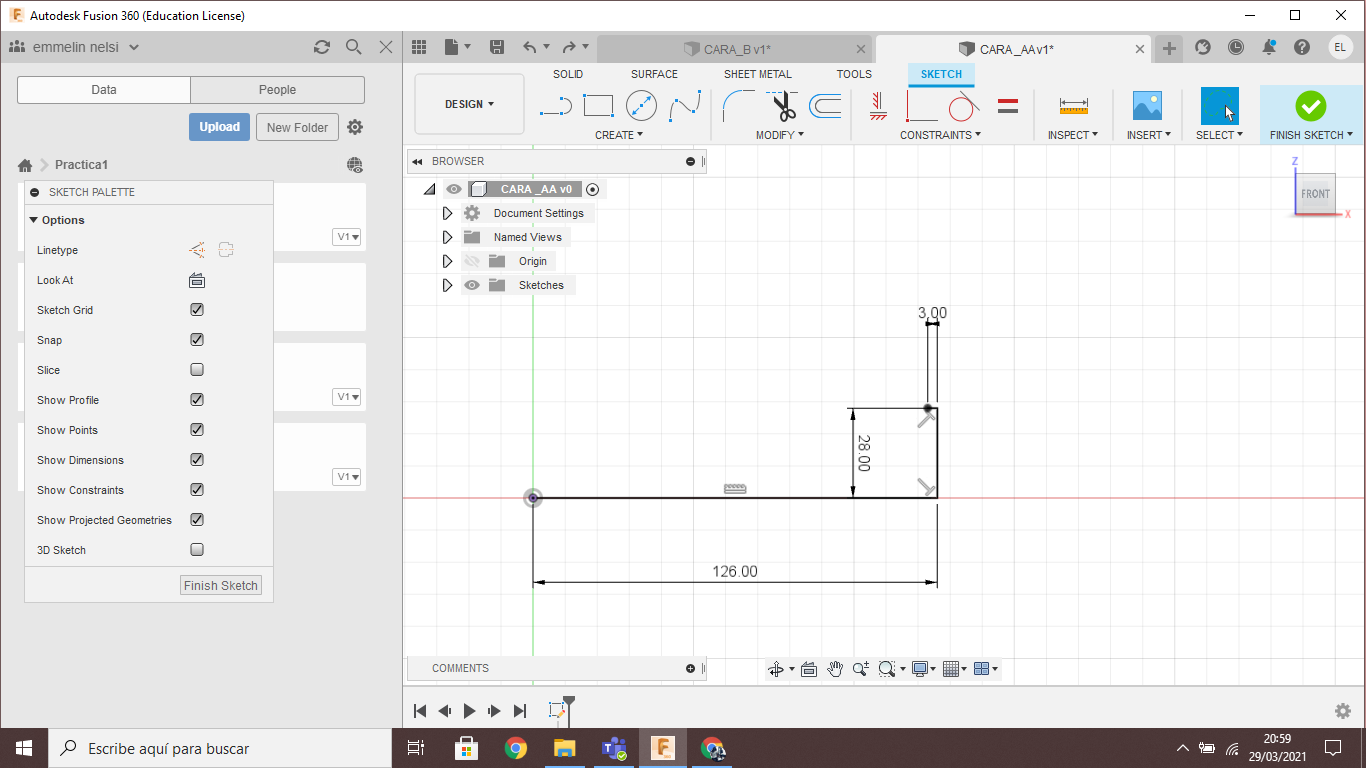Open the DESIGN workspace dropdown
Viewport: 1366px width, 768px height.
pos(469,104)
